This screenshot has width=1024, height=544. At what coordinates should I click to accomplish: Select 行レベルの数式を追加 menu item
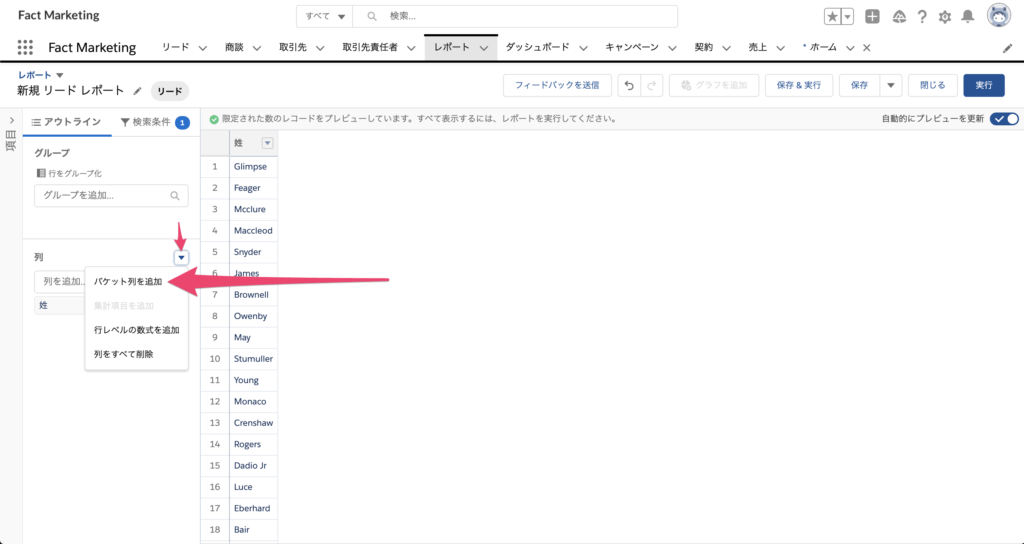[x=136, y=330]
